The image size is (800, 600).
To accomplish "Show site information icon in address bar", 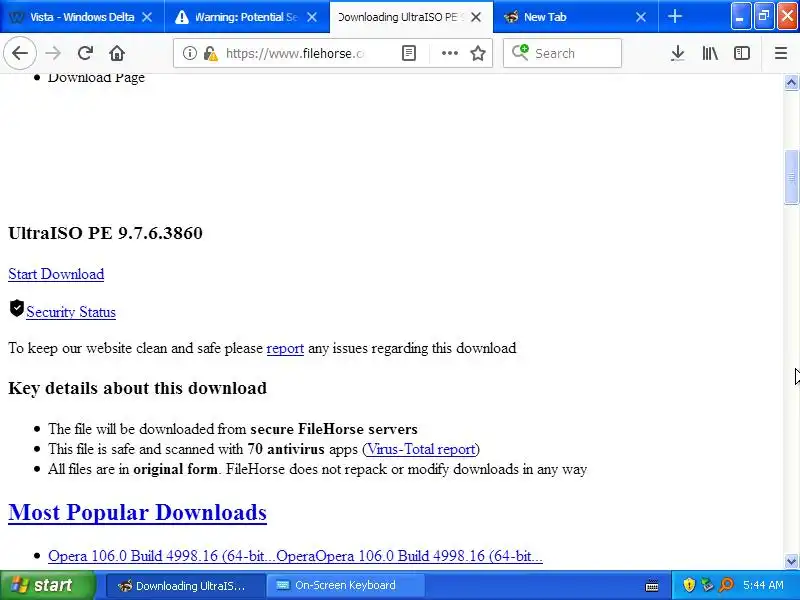I will pyautogui.click(x=189, y=53).
